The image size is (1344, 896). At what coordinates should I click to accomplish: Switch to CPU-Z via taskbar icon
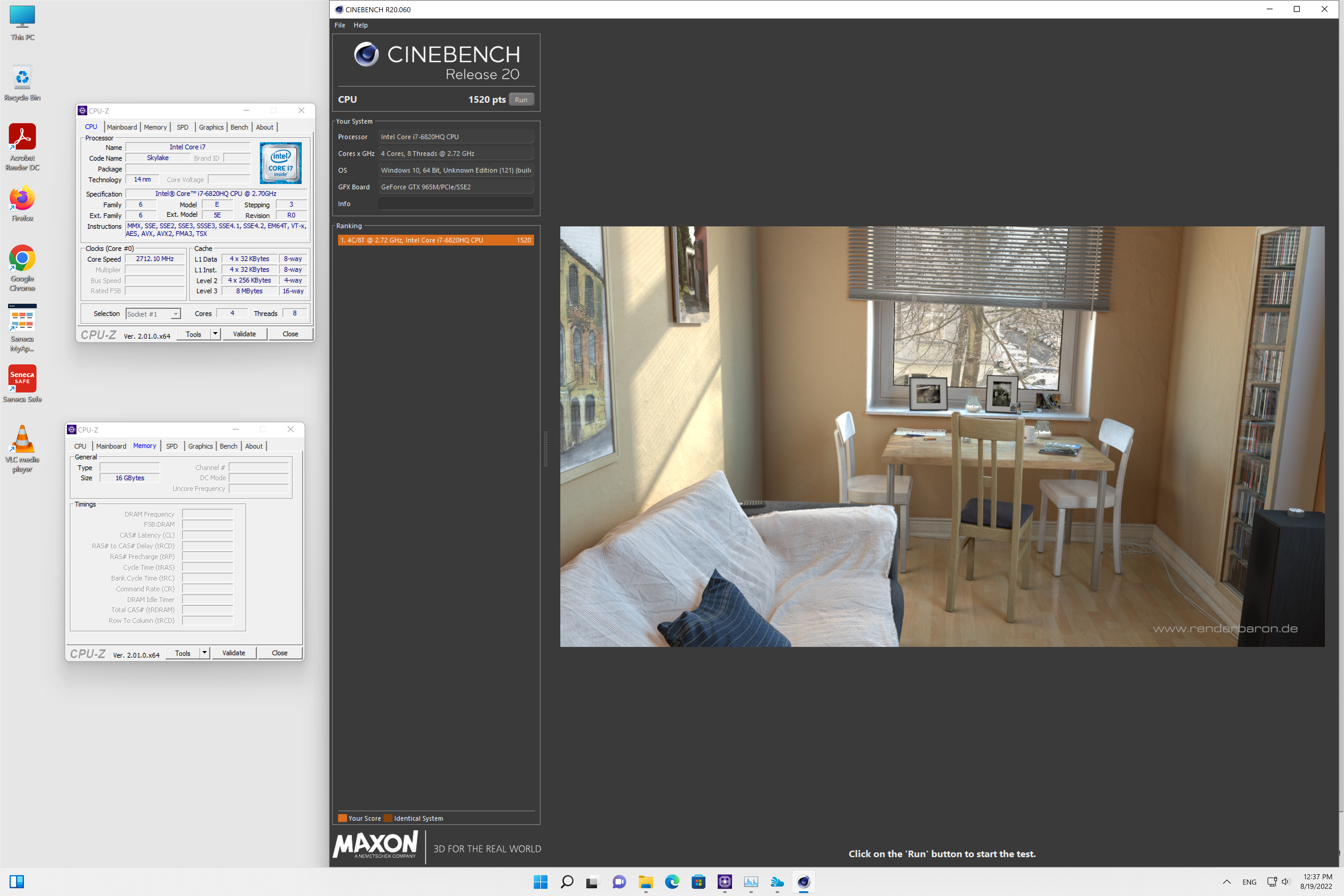tap(725, 882)
